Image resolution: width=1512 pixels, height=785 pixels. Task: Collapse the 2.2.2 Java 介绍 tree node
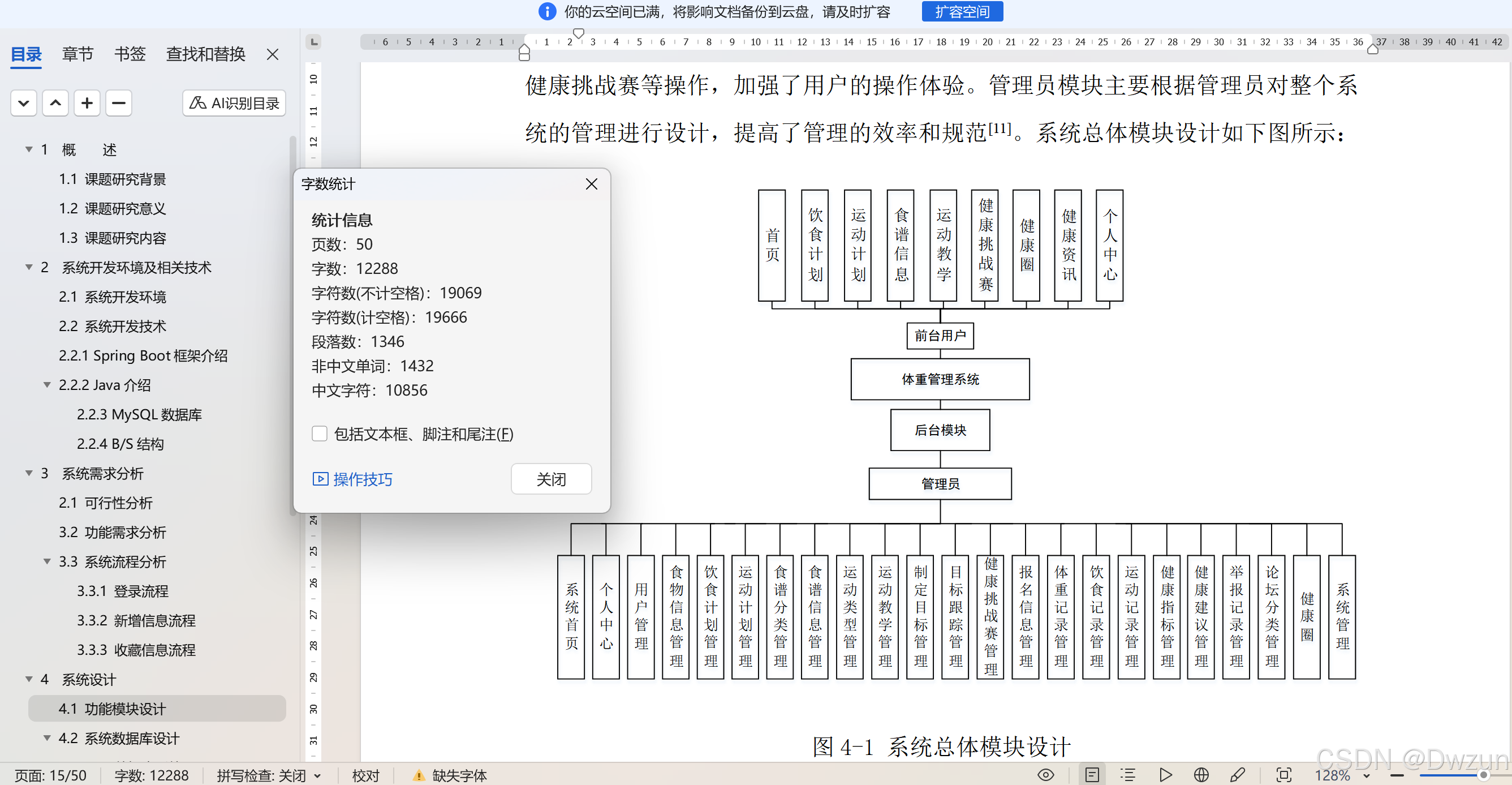coord(48,385)
